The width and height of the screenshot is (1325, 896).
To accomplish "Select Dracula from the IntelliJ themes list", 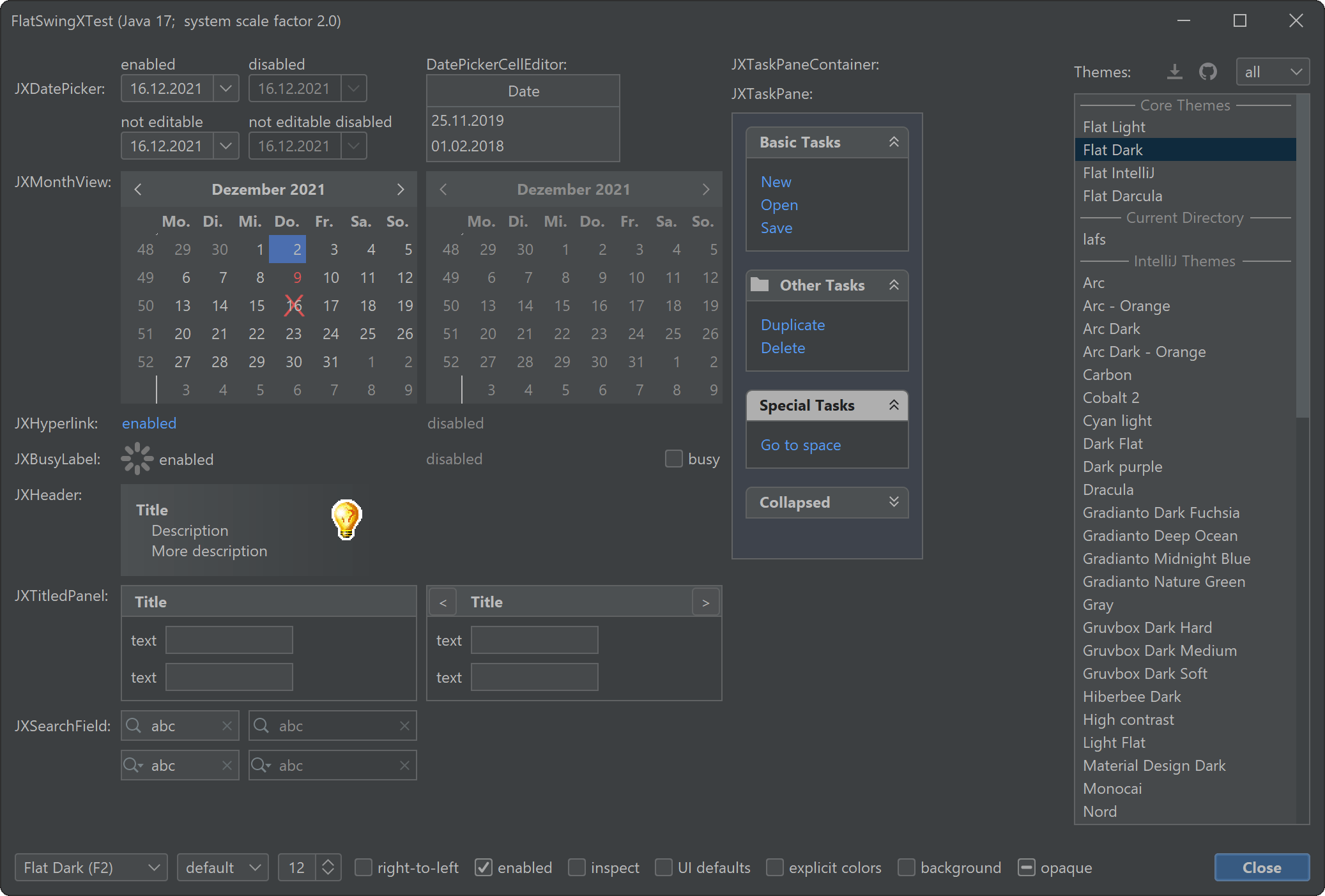I will click(x=1108, y=489).
